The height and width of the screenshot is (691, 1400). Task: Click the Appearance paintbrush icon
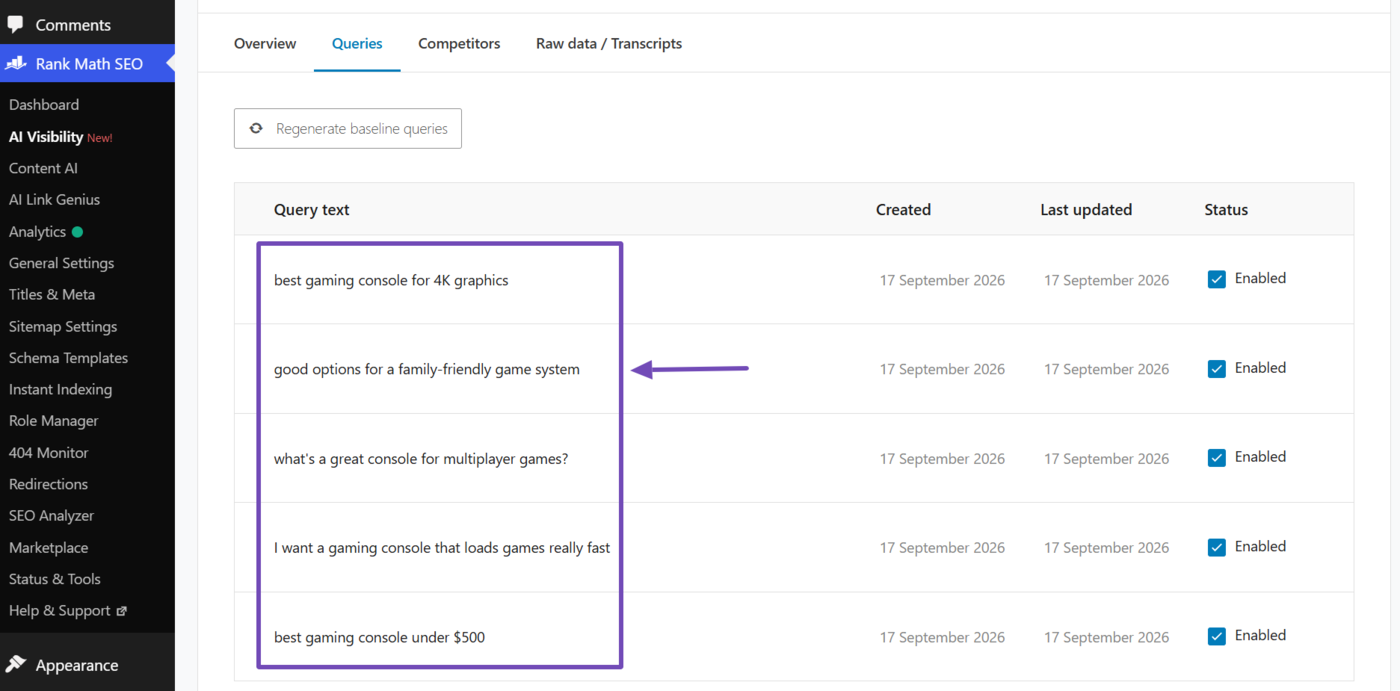click(x=15, y=664)
